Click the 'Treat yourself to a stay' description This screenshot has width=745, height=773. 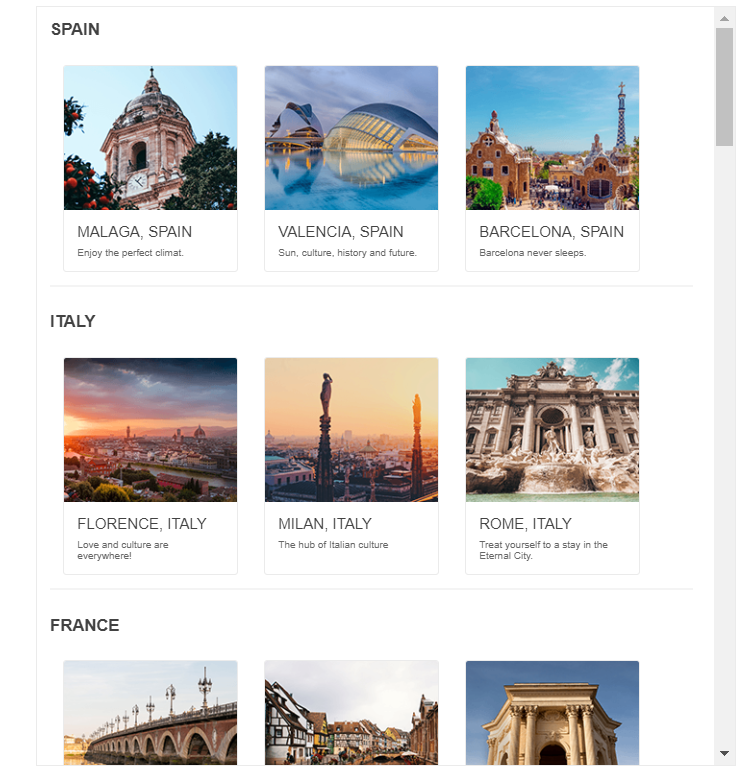[x=543, y=551]
